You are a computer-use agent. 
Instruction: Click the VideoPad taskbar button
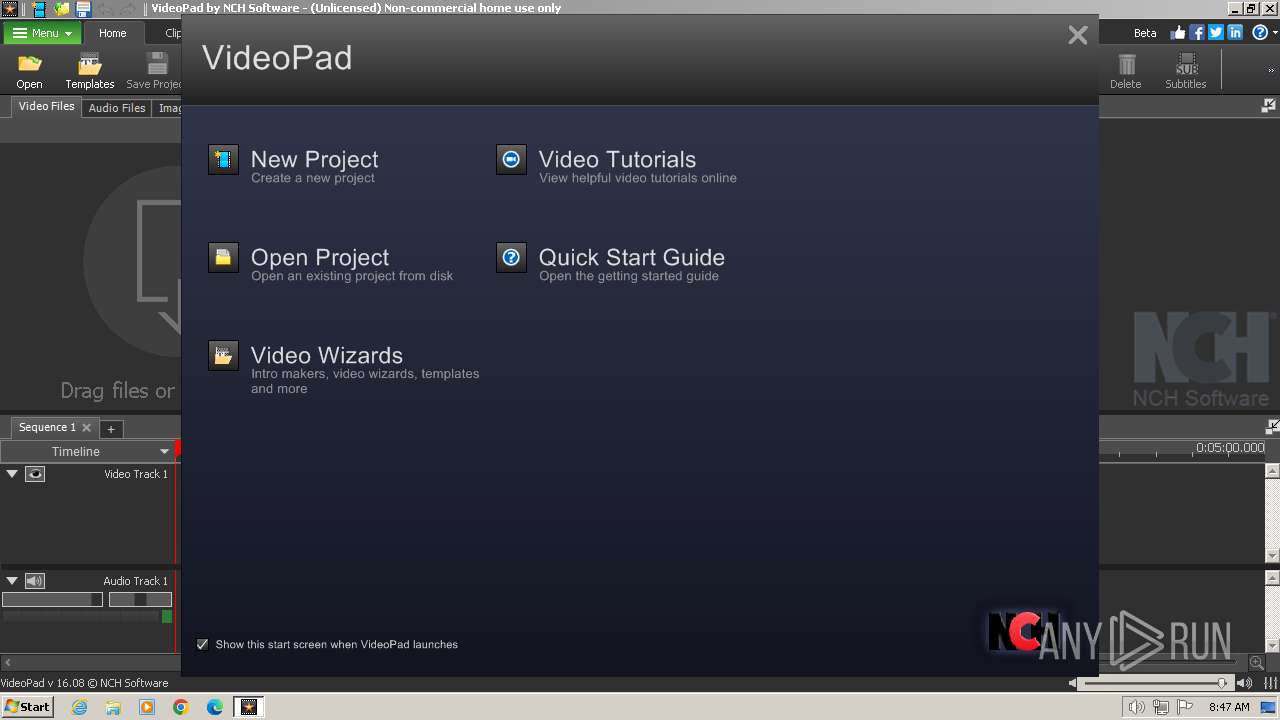(248, 707)
